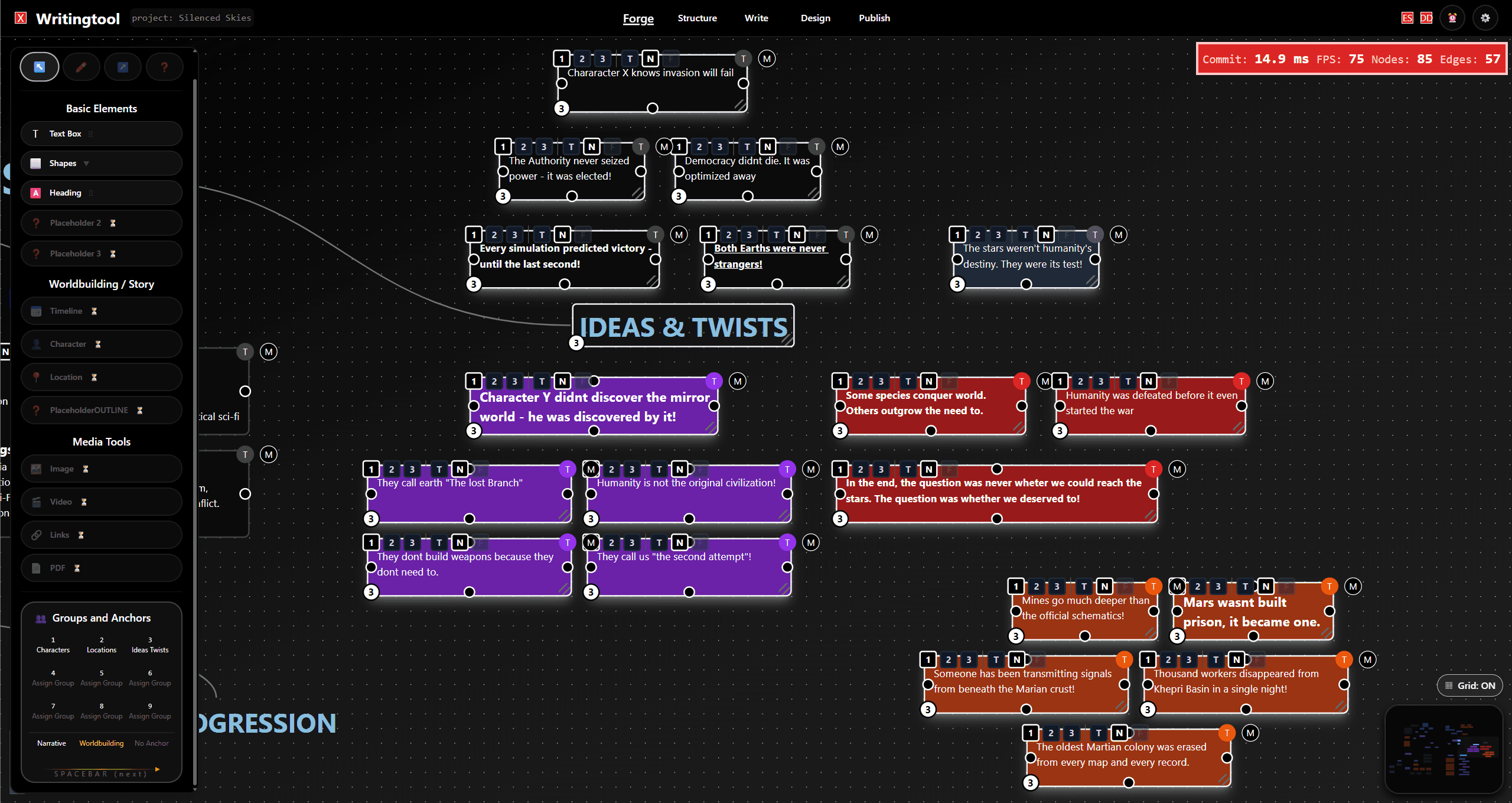Select the Narrative anchor option
Viewport: 1512px width, 803px height.
tap(51, 743)
